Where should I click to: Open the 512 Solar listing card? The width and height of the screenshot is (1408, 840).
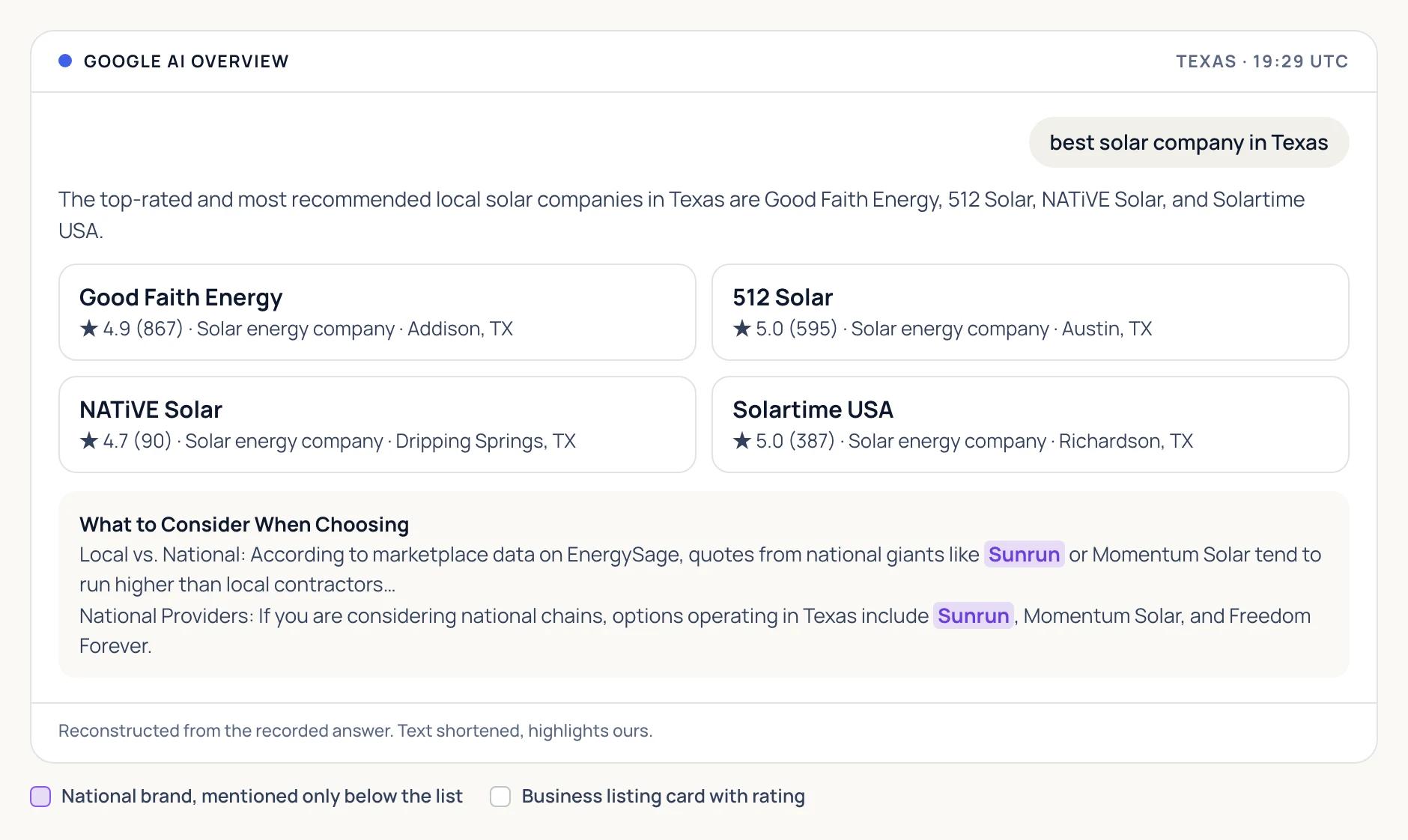[1030, 312]
